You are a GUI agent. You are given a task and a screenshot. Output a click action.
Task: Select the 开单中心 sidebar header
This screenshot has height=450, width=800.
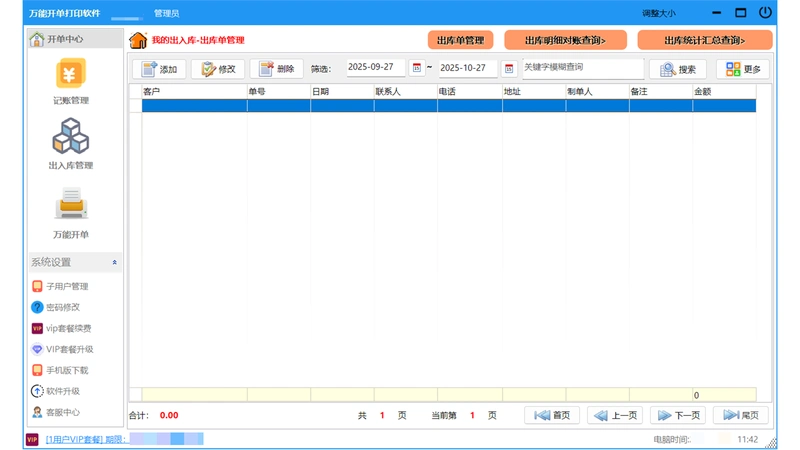pyautogui.click(x=76, y=39)
